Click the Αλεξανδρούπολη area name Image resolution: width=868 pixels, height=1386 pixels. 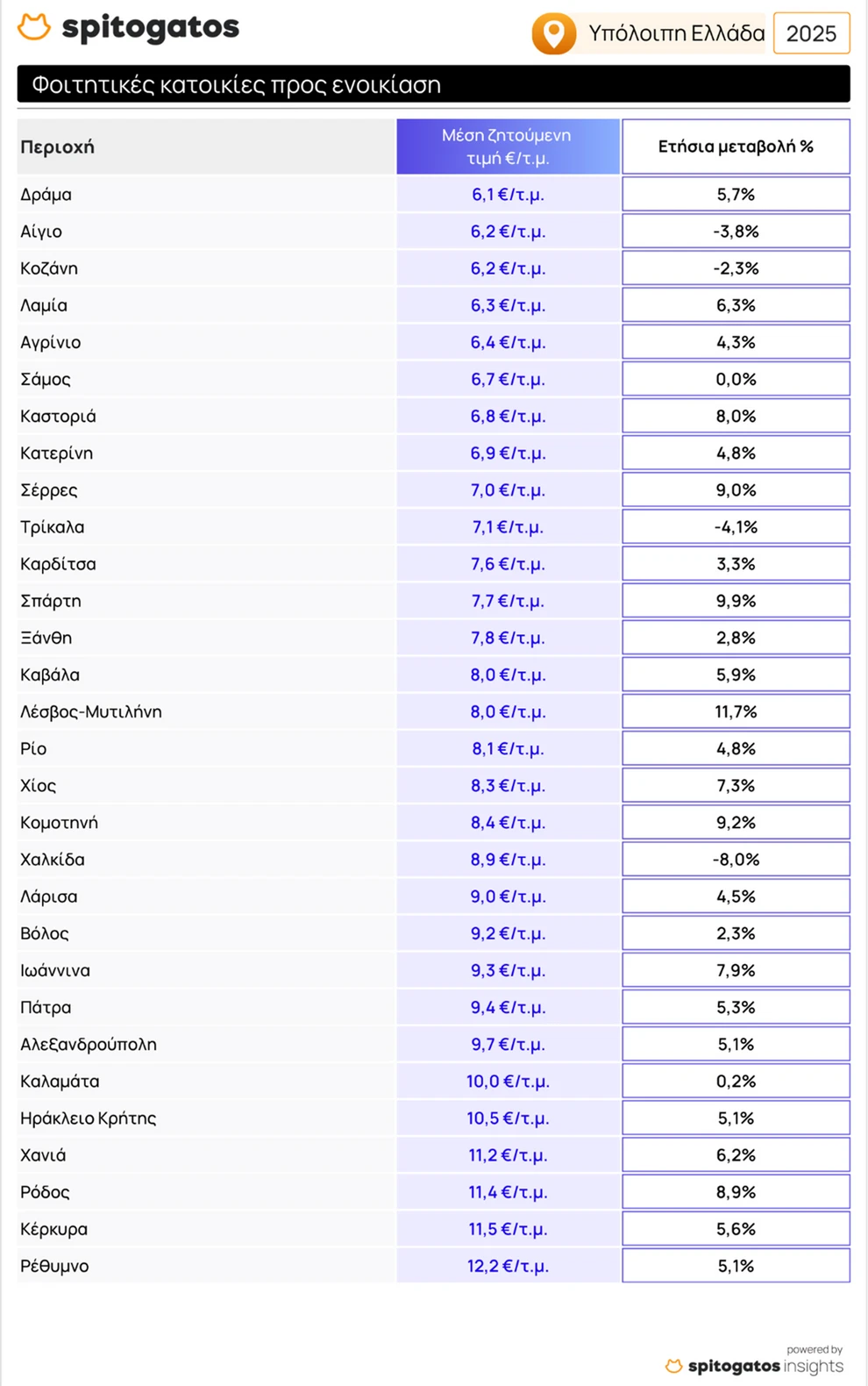point(89,1044)
